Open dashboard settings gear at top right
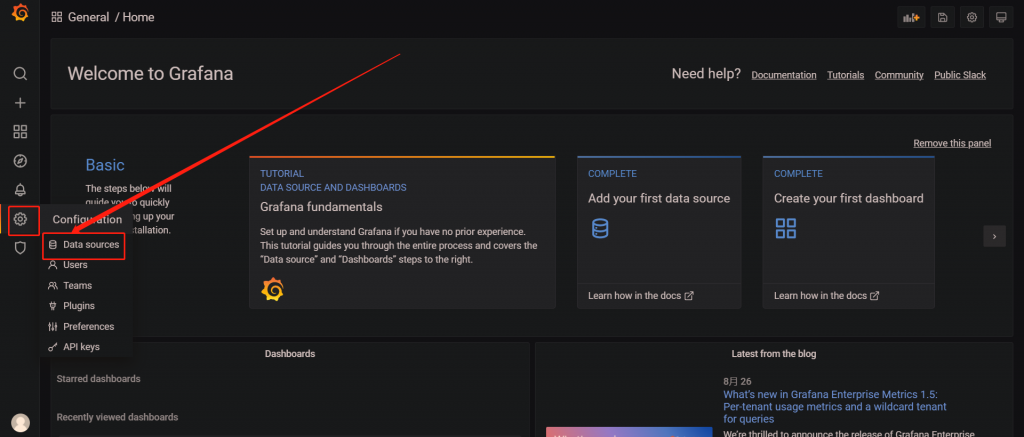The image size is (1024, 437). [x=972, y=18]
